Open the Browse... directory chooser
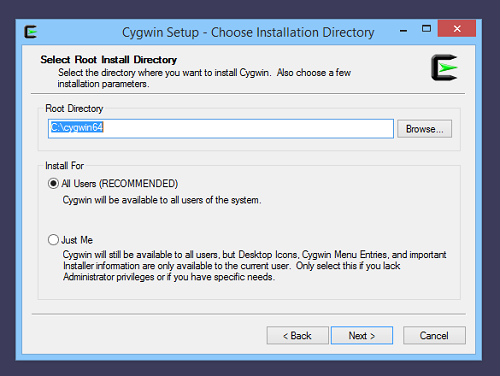Screen dimensions: 500x376 (x=424, y=129)
